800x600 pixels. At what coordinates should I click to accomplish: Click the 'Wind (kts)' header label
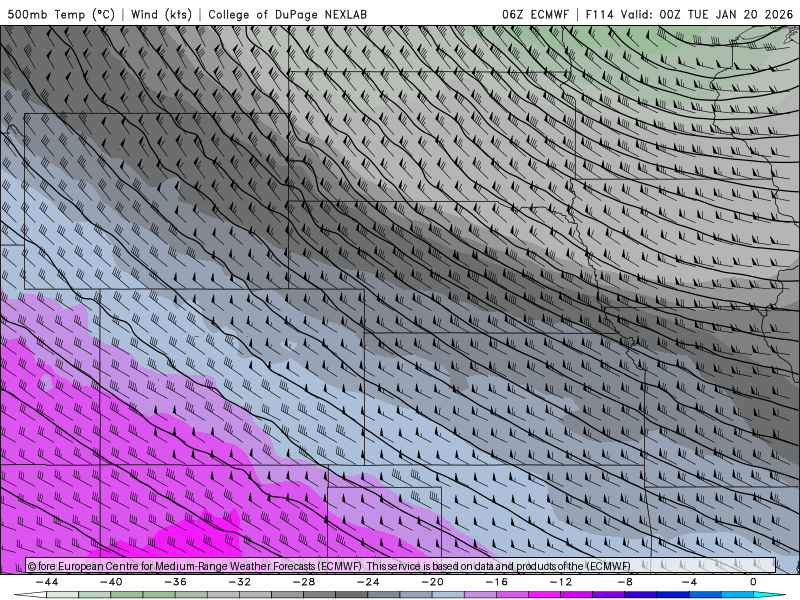(161, 14)
